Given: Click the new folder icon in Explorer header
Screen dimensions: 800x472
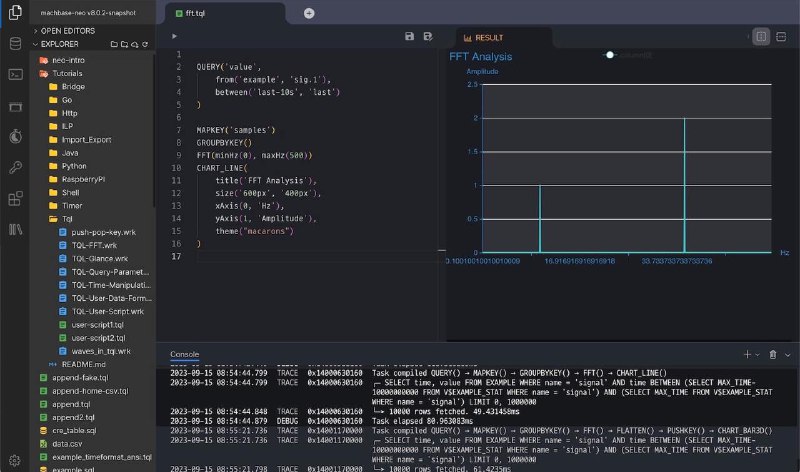Looking at the screenshot, I should [x=124, y=44].
